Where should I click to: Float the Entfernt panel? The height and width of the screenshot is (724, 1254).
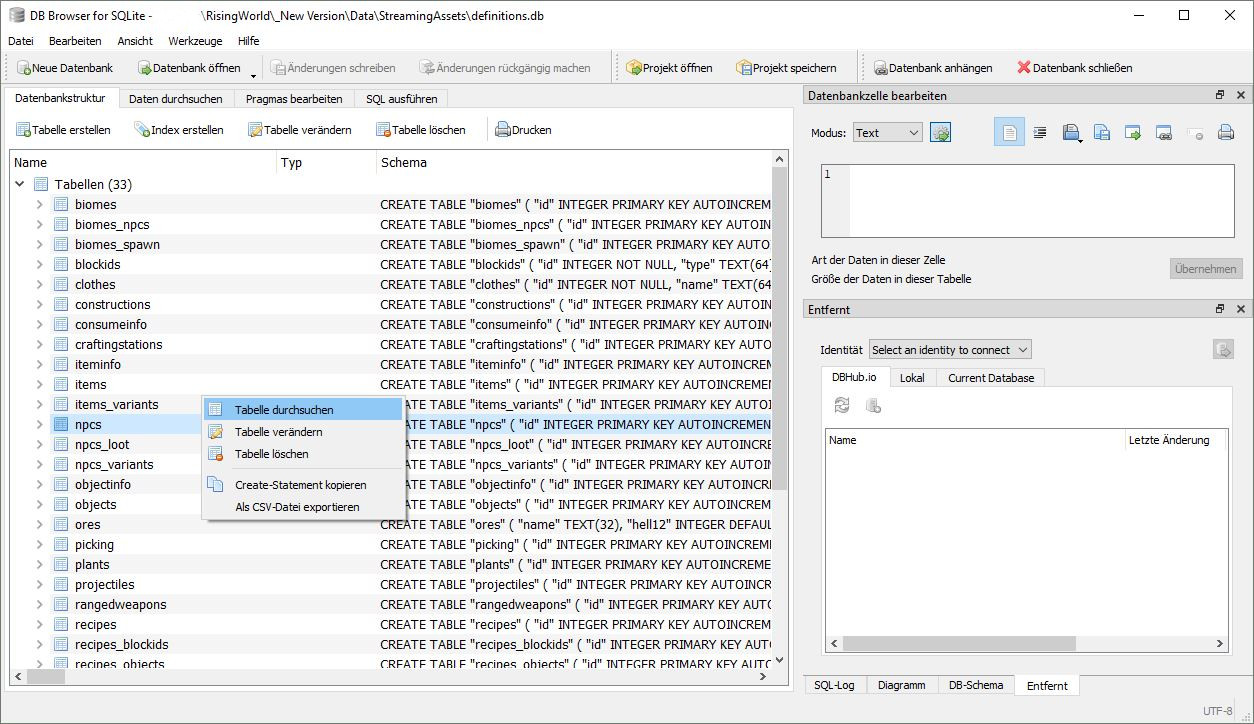pos(1220,309)
